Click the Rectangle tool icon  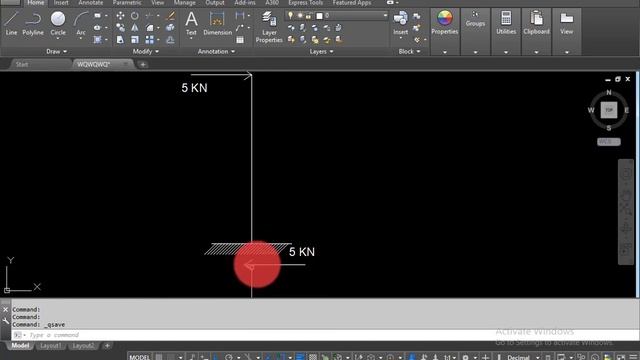[x=97, y=16]
